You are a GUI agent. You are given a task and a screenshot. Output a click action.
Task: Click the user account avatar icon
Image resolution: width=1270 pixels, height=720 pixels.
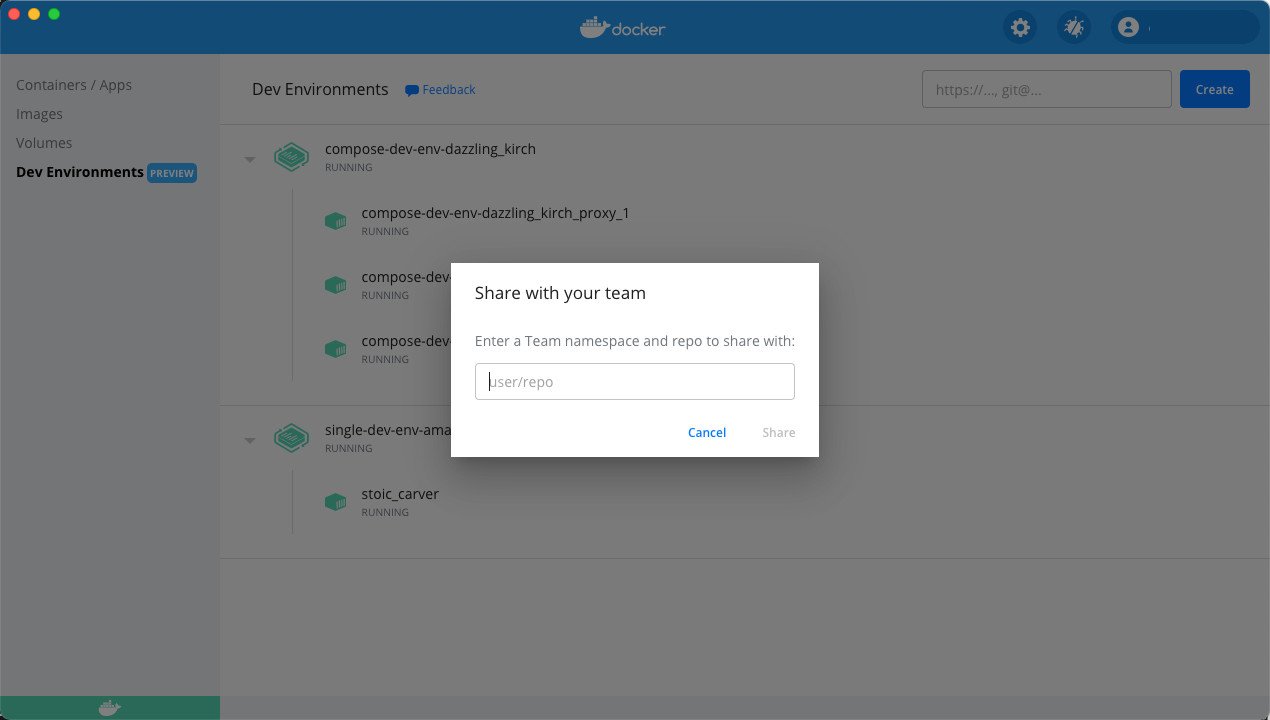(1129, 27)
